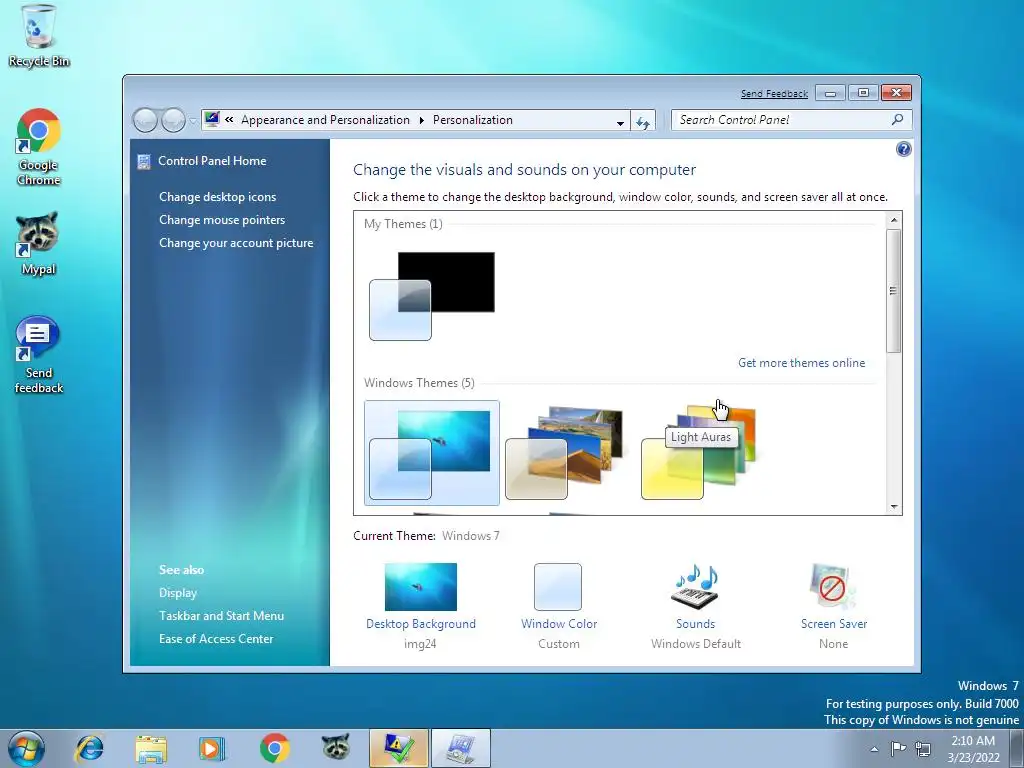1024x768 pixels.
Task: Click Appearance and Personalization breadcrumb
Action: coord(325,120)
